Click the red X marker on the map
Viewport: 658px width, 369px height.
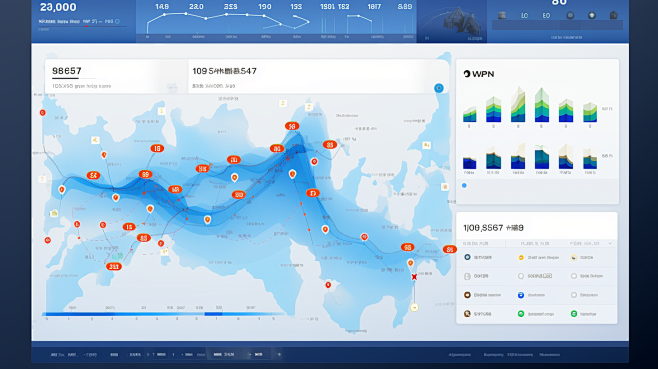coord(414,277)
